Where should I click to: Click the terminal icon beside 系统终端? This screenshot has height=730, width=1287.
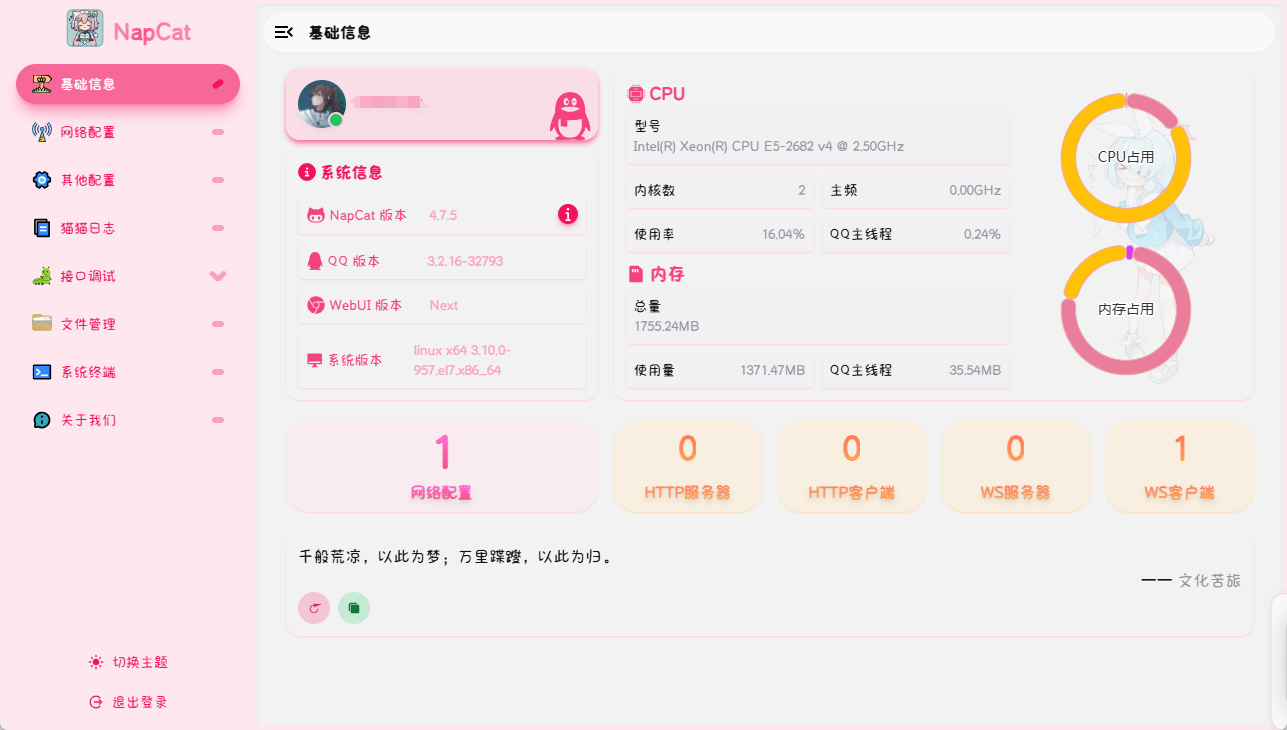41,372
